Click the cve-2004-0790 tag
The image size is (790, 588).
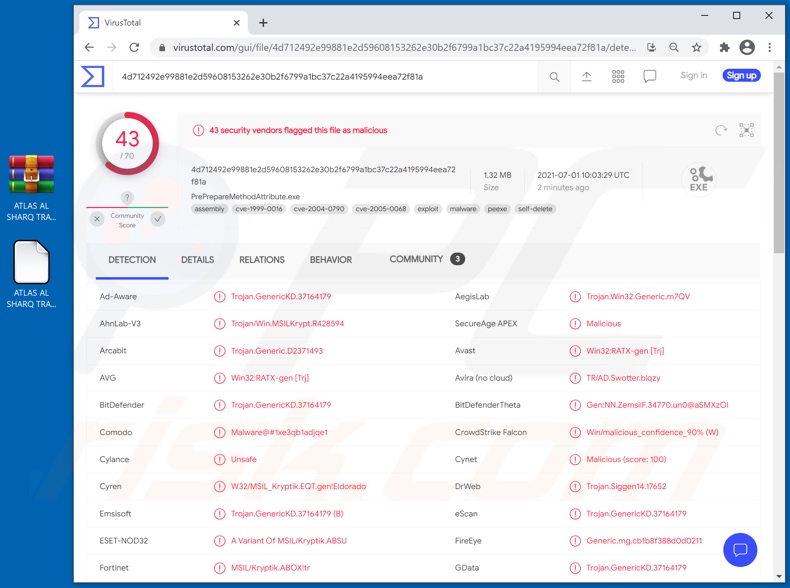pos(319,209)
